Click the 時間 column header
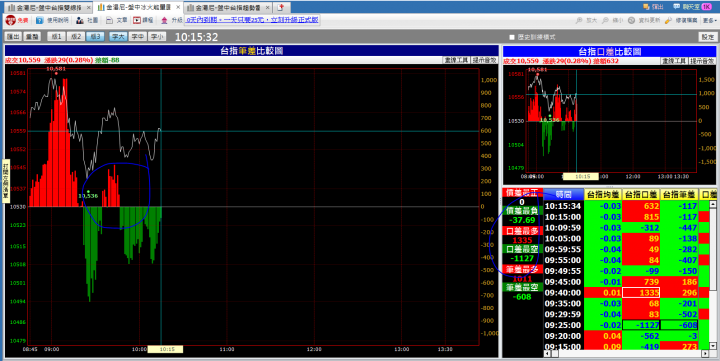 click(563, 194)
